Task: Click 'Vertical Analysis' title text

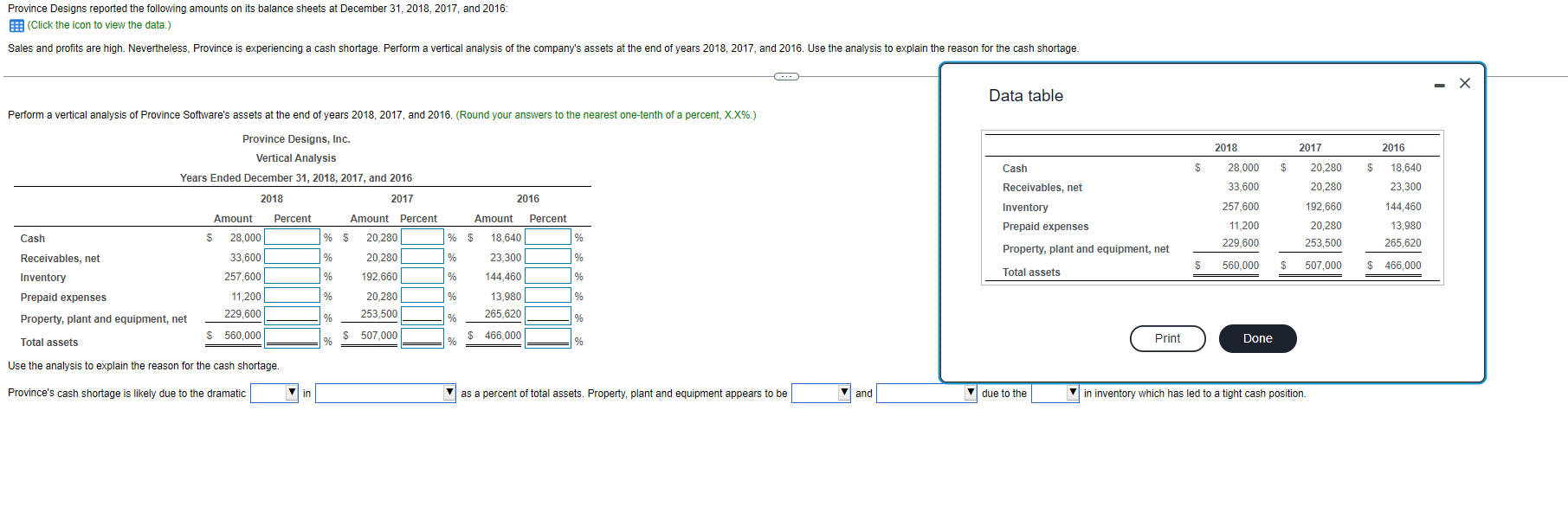Action: pyautogui.click(x=296, y=158)
